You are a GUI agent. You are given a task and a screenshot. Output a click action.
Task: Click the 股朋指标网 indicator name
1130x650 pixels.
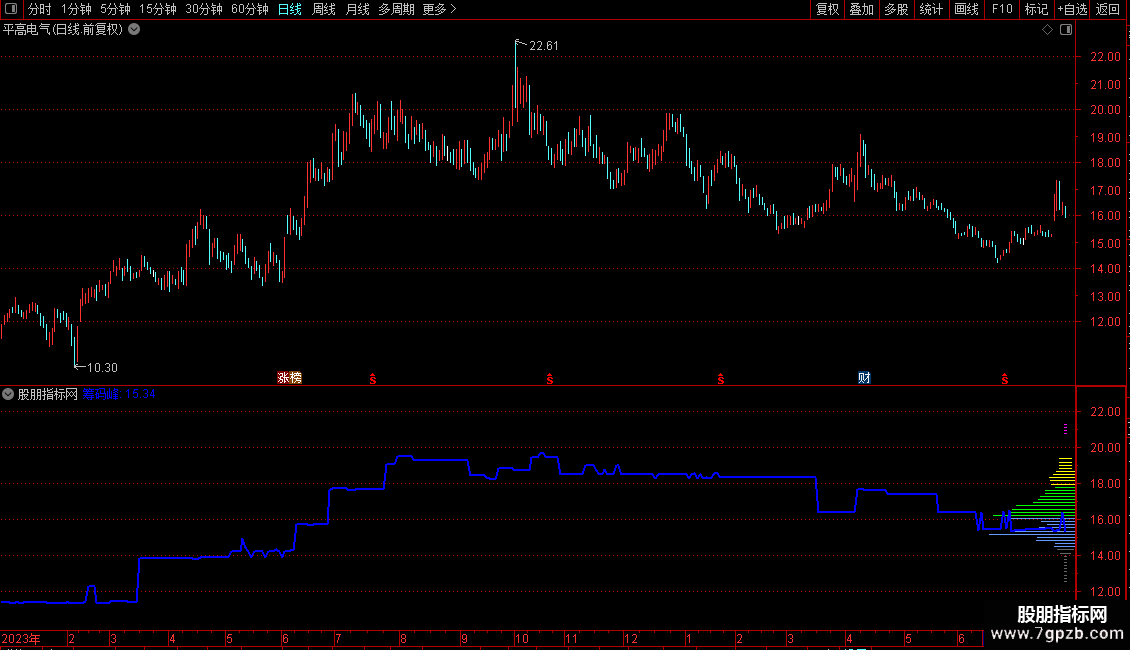pyautogui.click(x=48, y=394)
